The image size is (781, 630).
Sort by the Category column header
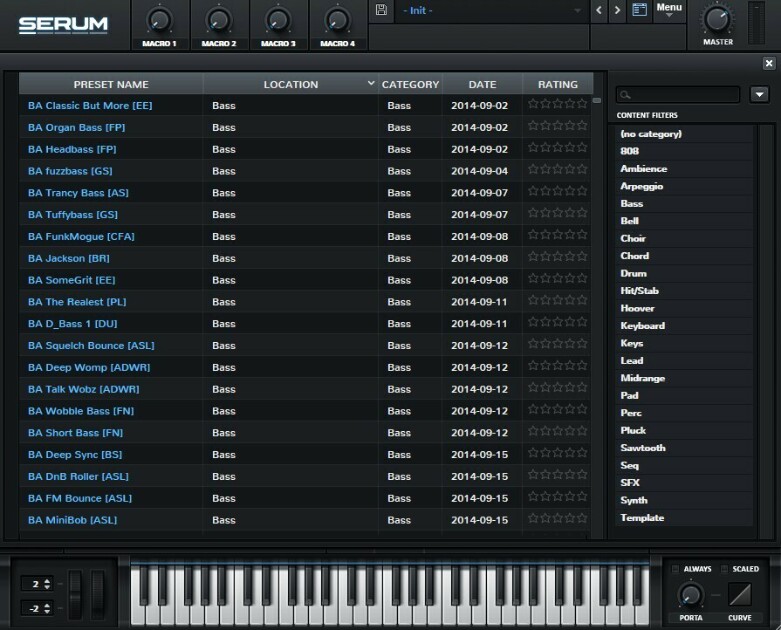tap(410, 84)
